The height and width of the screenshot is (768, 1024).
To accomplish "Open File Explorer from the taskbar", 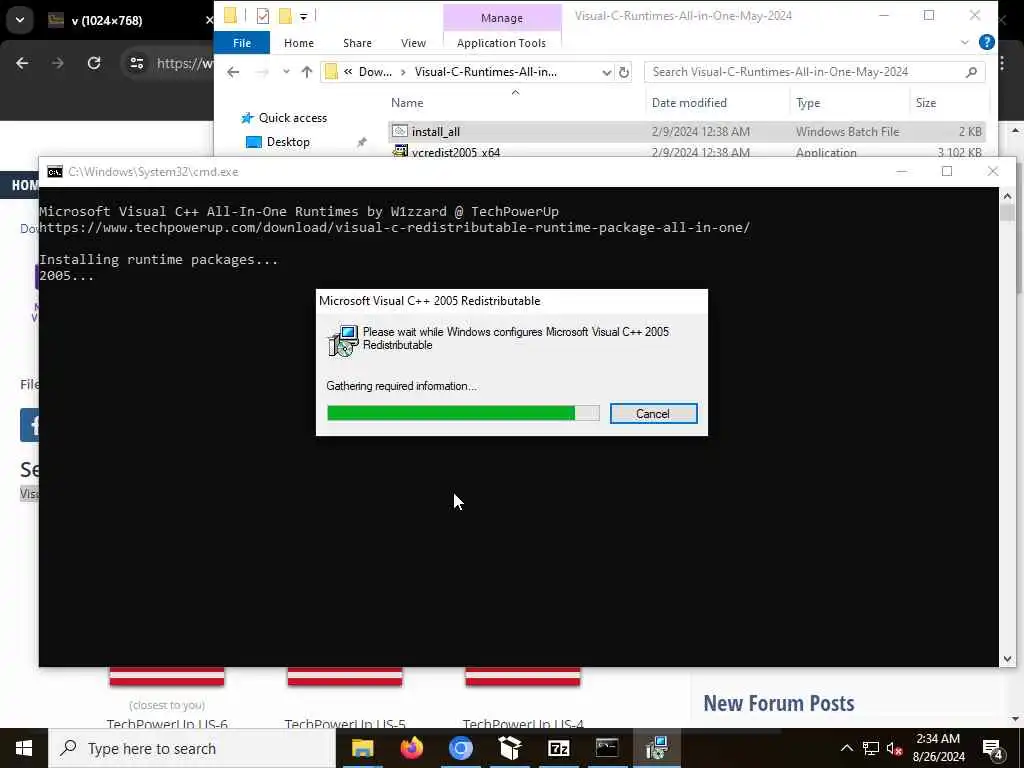I will coord(362,748).
